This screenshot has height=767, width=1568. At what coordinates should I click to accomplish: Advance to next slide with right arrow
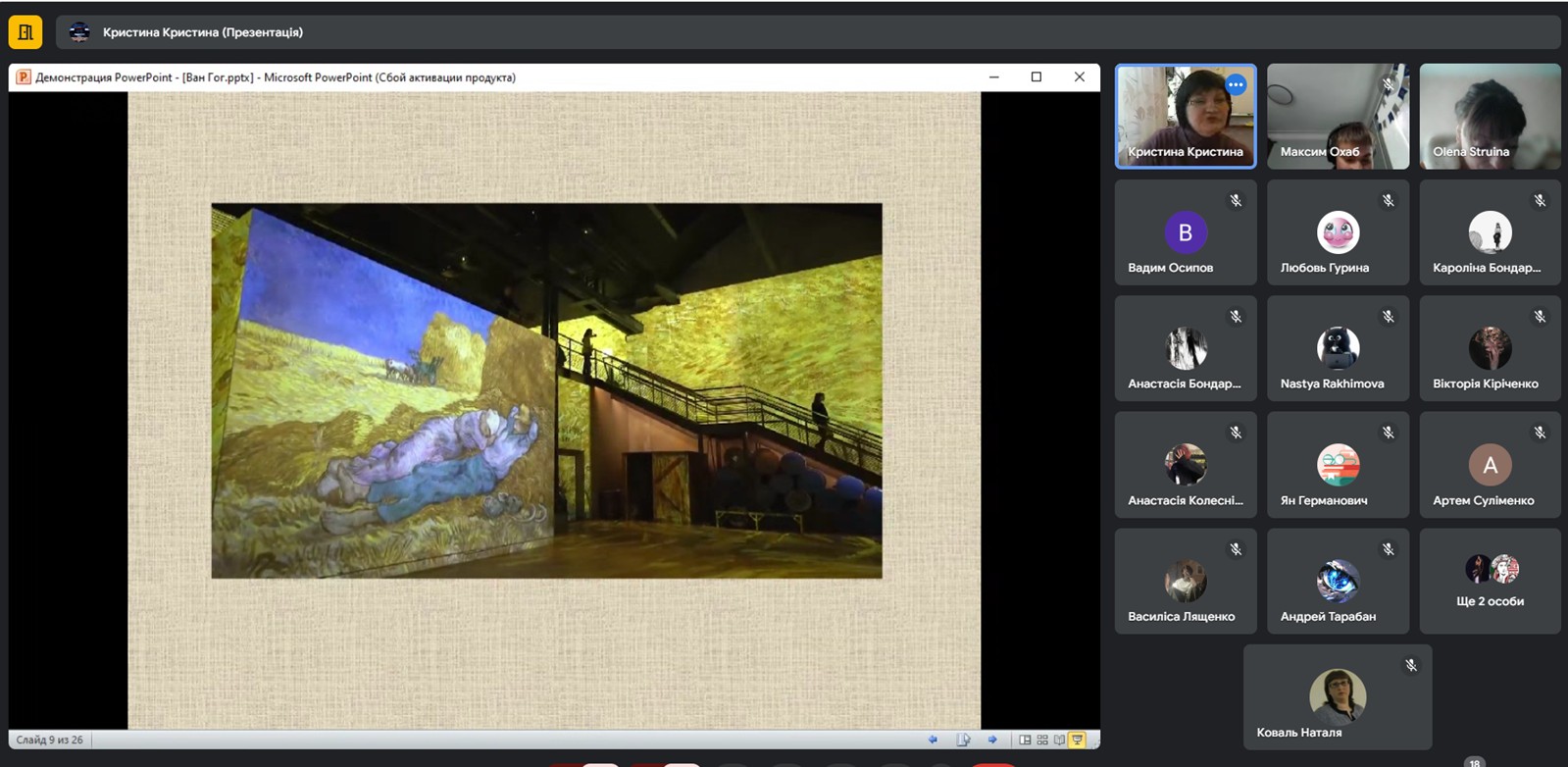[992, 740]
